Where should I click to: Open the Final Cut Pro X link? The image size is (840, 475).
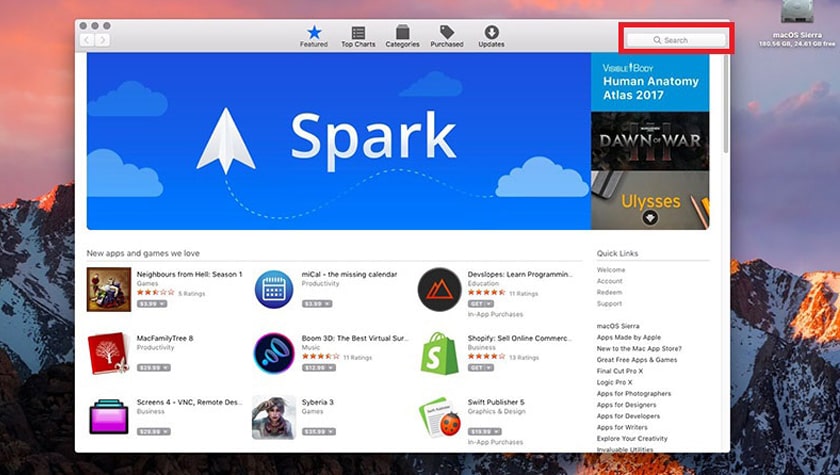[x=620, y=371]
